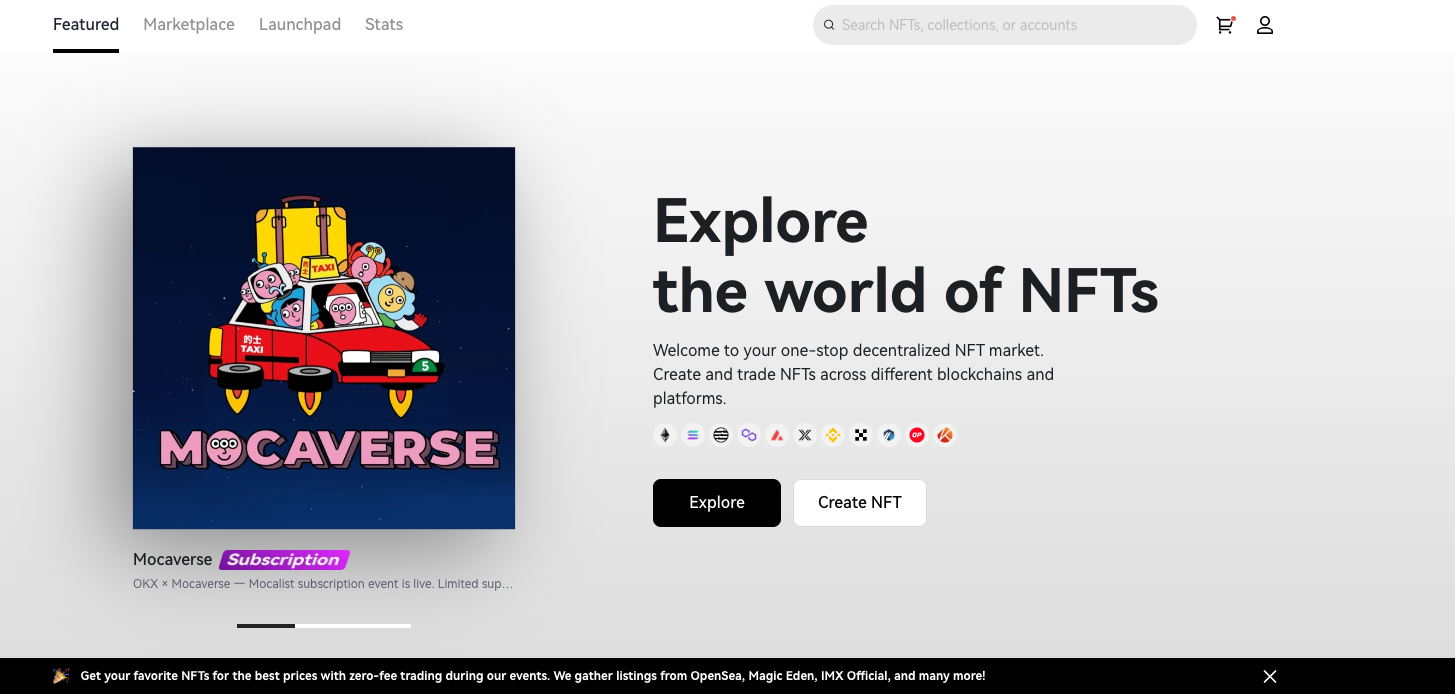Open the Mocaverse collection title link
1455x696 pixels.
pyautogui.click(x=173, y=560)
